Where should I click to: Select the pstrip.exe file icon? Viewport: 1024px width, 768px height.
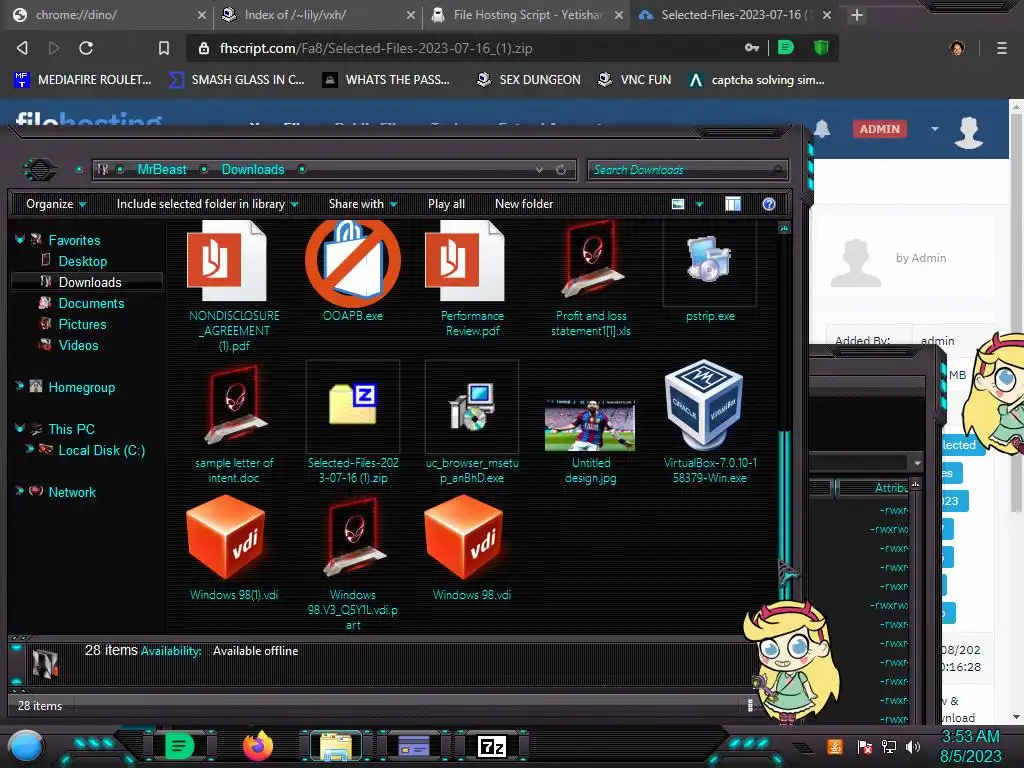[x=709, y=259]
